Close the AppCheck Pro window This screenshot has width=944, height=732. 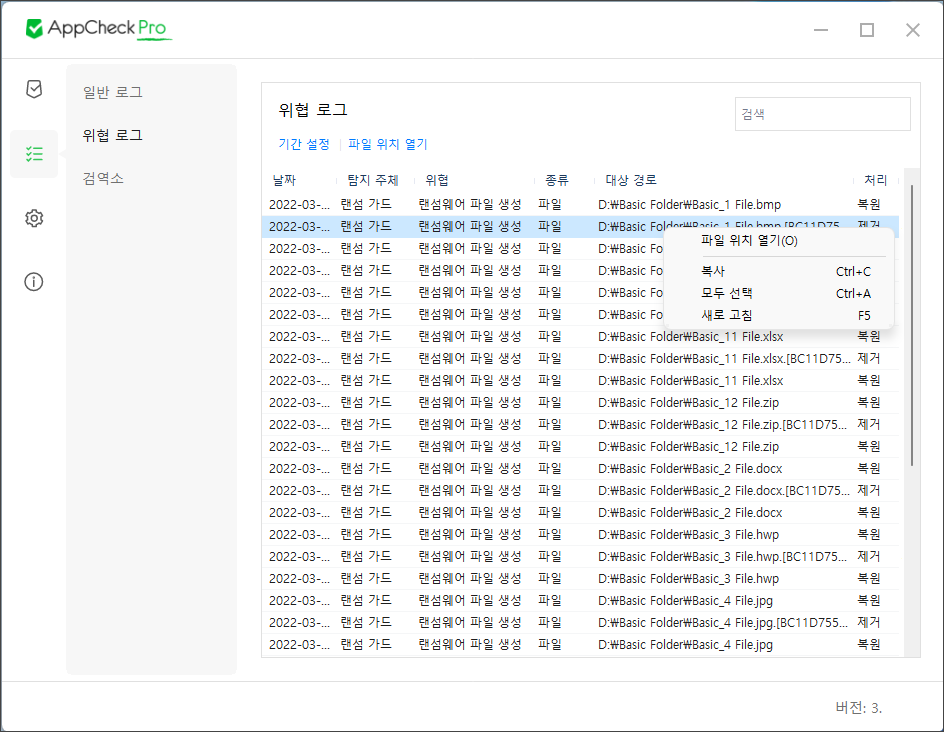(912, 30)
